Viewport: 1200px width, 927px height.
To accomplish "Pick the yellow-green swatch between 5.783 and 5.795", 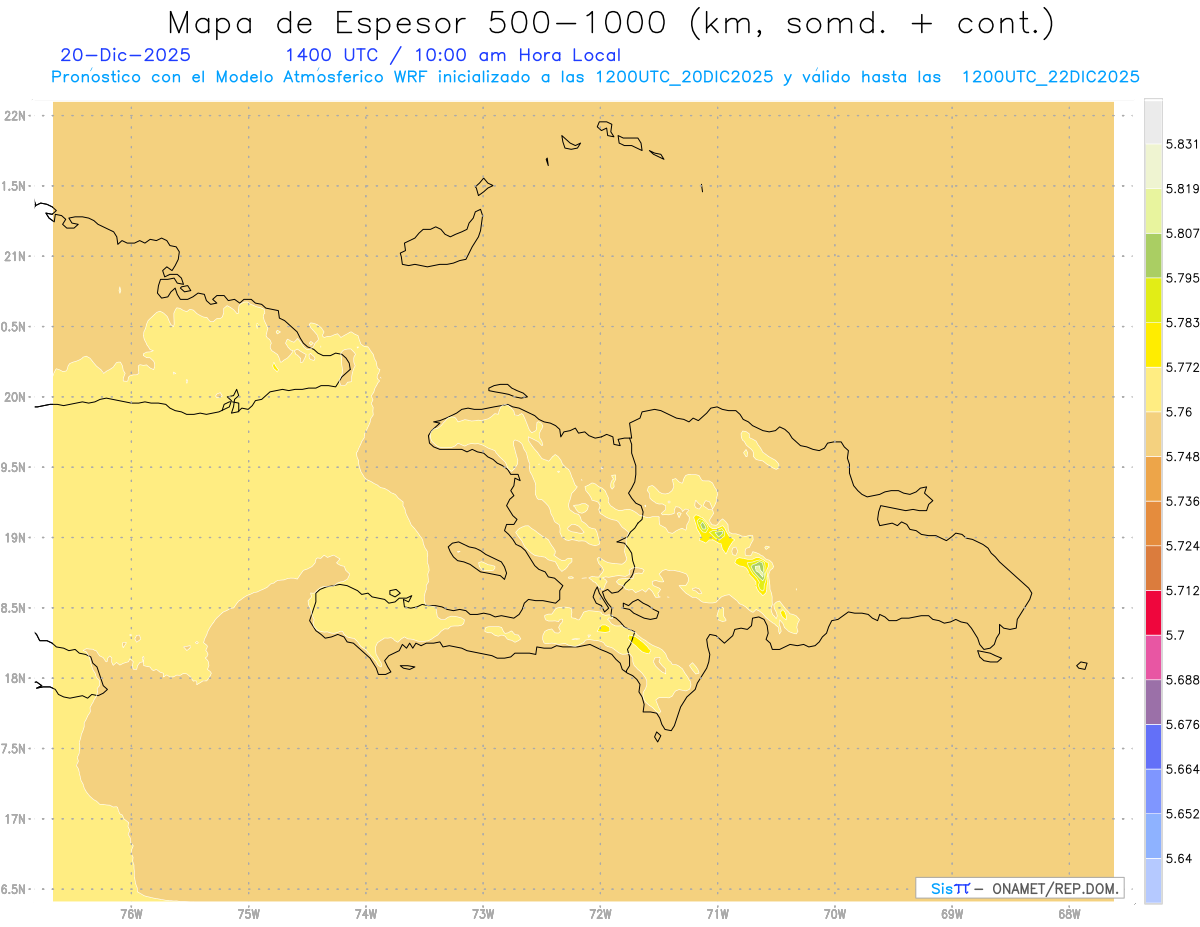I will coord(1153,300).
